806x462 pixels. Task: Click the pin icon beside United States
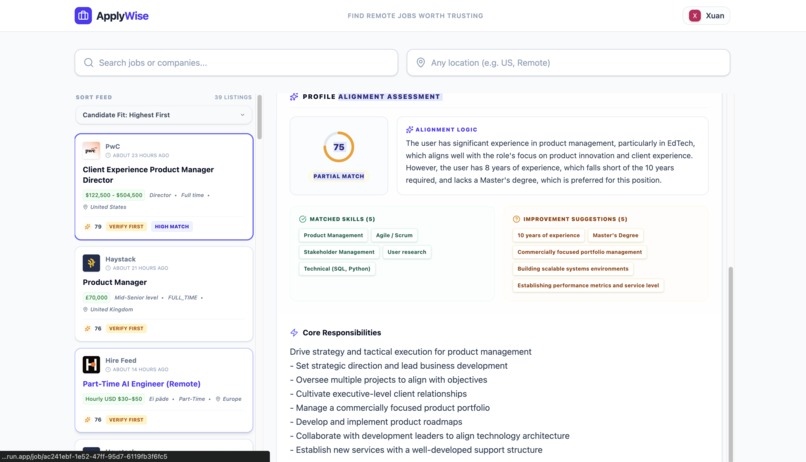85,207
